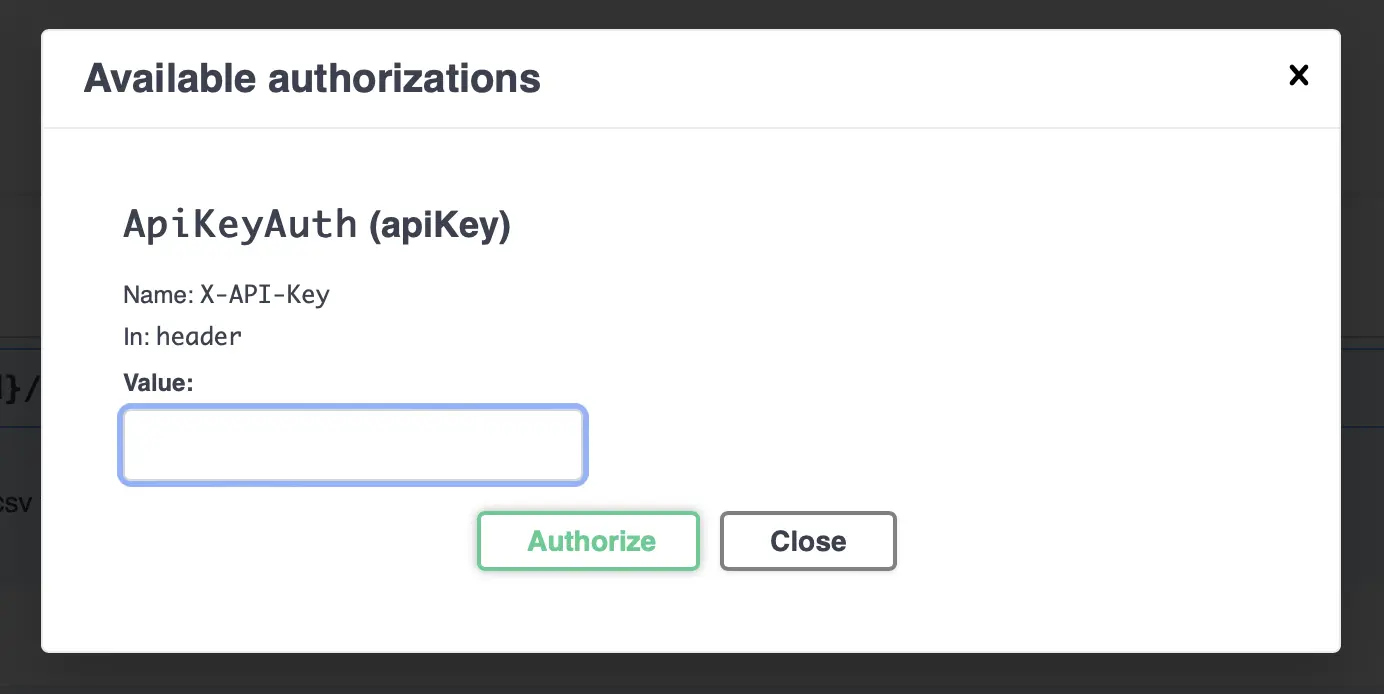Screen dimensions: 1384x694
Task: Click the X icon to dismiss authorizations dialog
Action: pos(1298,75)
